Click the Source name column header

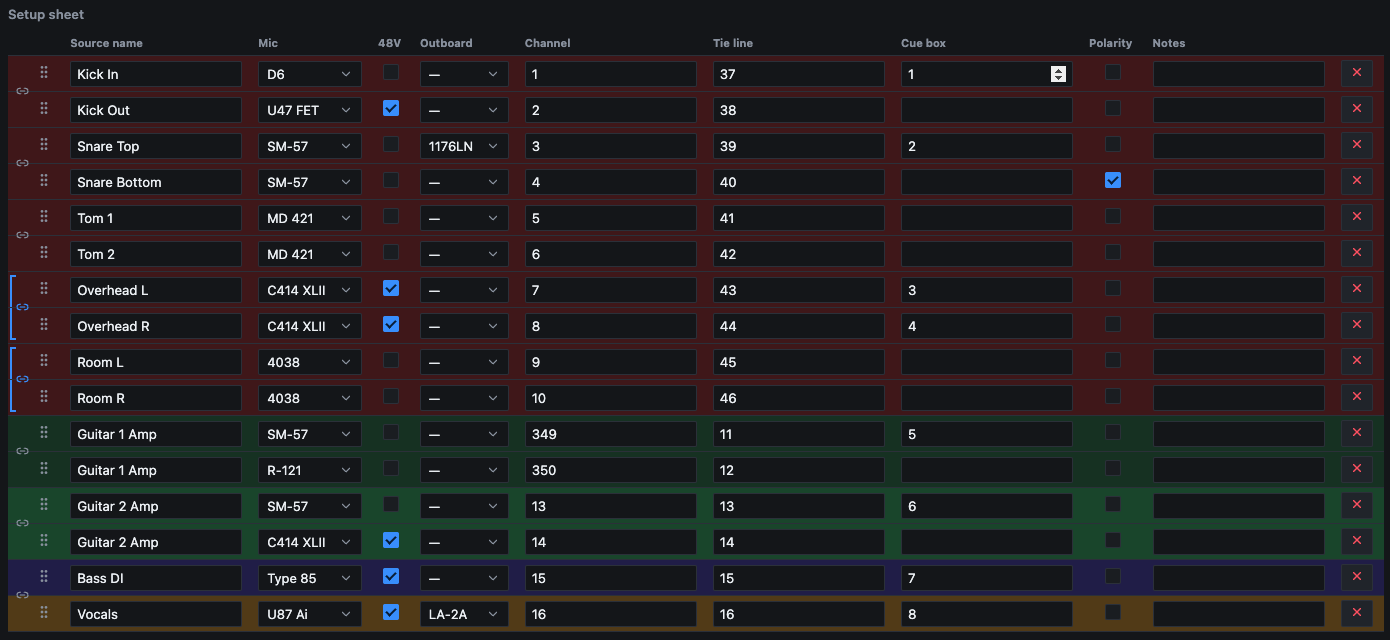(106, 43)
